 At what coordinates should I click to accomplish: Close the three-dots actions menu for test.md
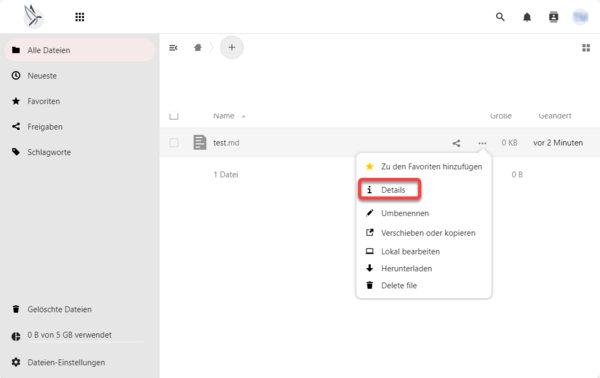click(482, 143)
